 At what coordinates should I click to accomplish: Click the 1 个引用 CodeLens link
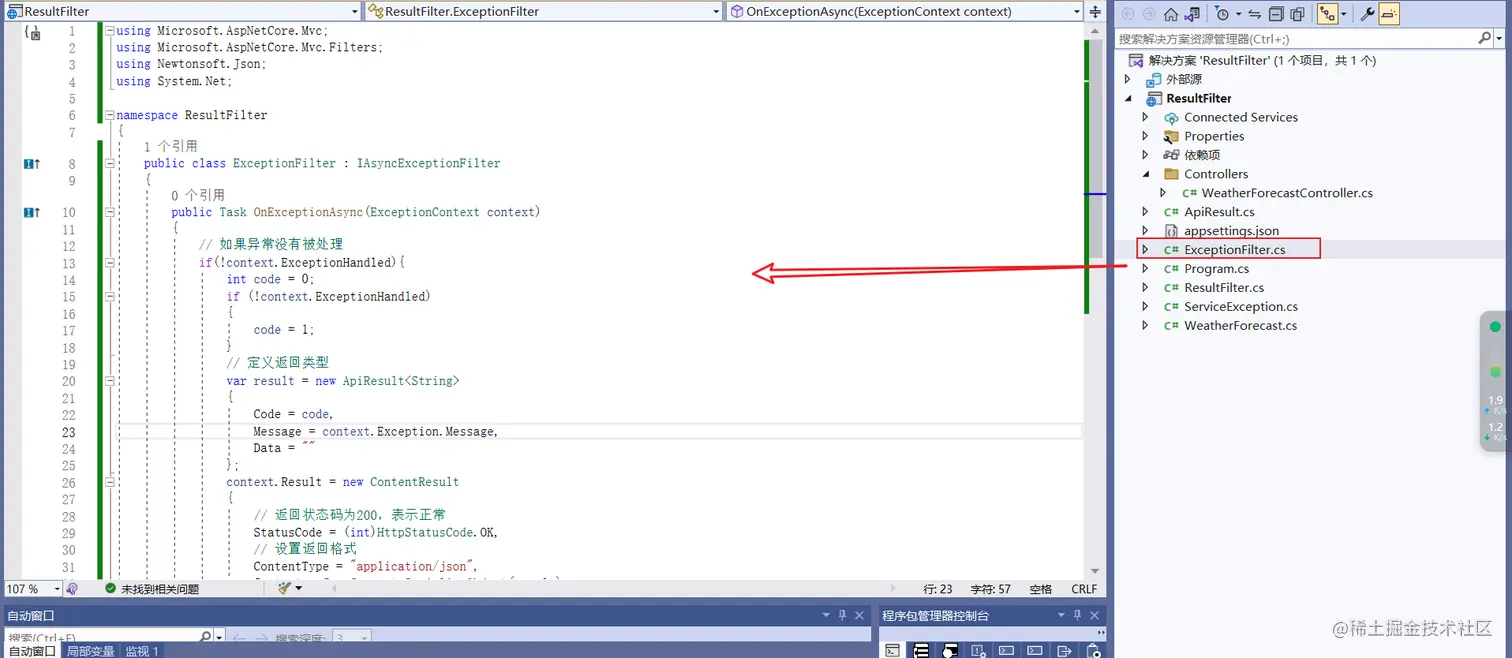170,146
